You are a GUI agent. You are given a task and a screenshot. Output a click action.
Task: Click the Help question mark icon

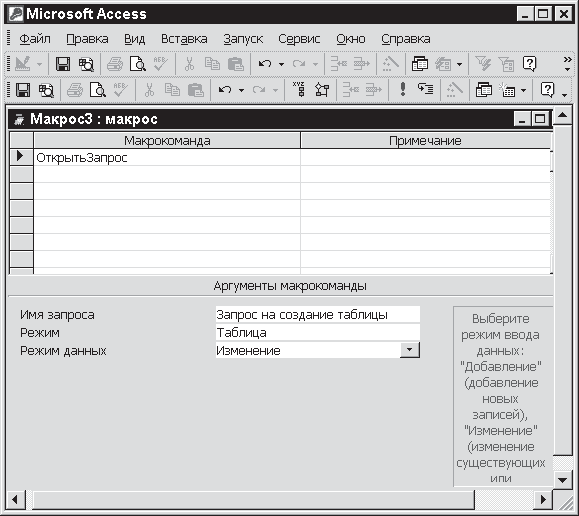click(x=547, y=89)
